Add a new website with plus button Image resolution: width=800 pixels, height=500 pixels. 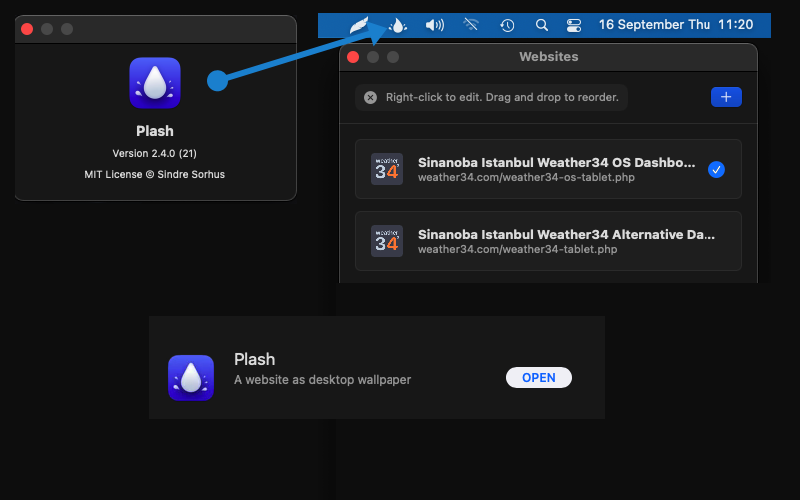pyautogui.click(x=726, y=97)
